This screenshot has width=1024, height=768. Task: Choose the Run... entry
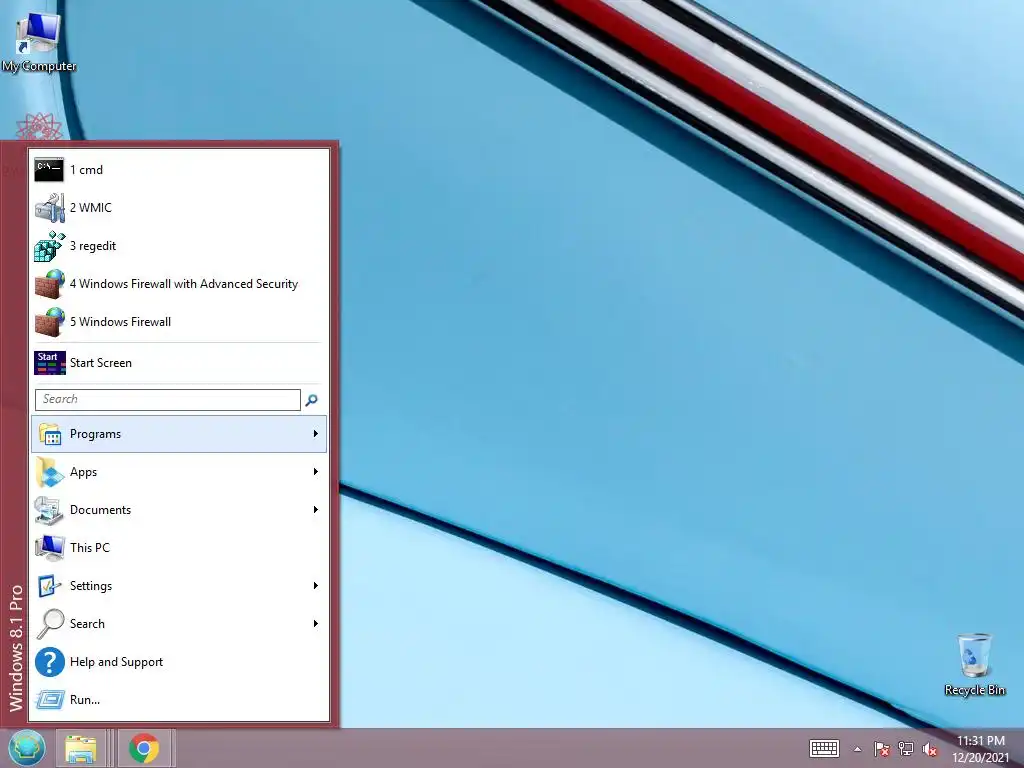pyautogui.click(x=179, y=700)
